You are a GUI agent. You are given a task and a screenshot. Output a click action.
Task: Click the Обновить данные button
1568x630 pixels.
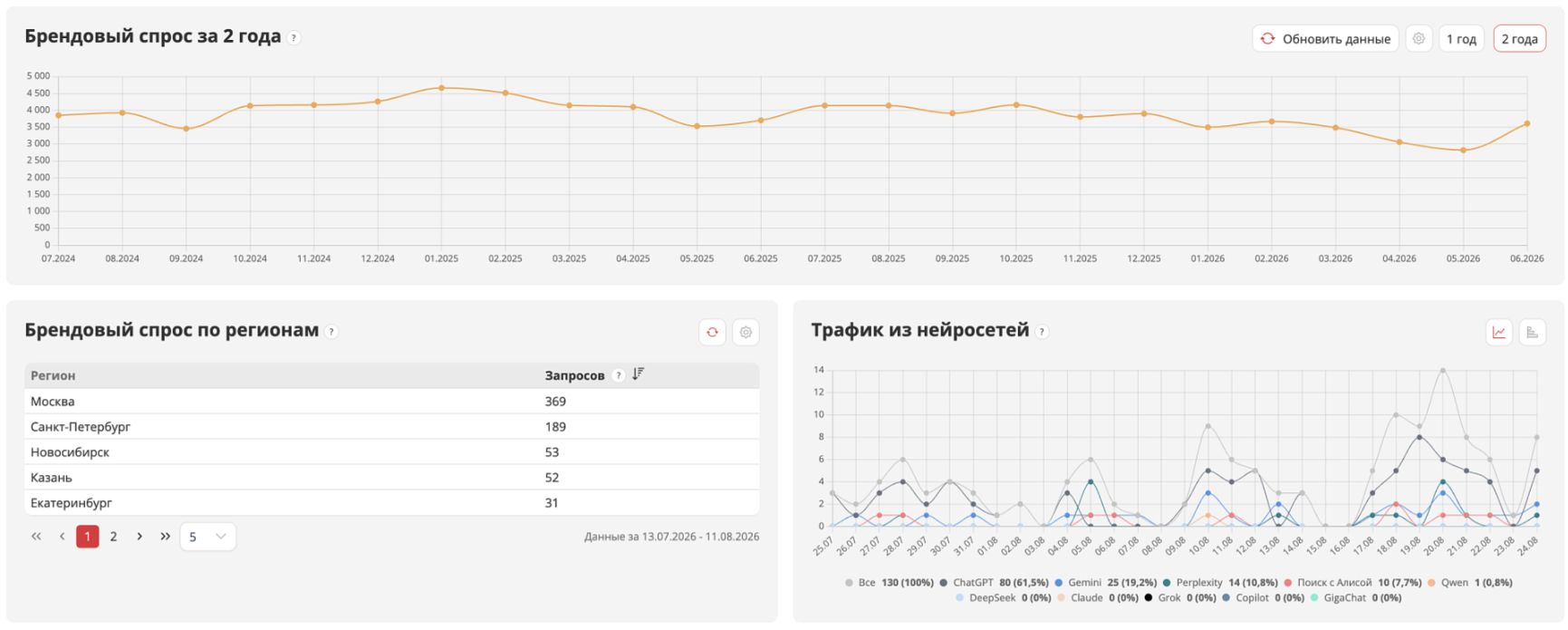pyautogui.click(x=1325, y=39)
